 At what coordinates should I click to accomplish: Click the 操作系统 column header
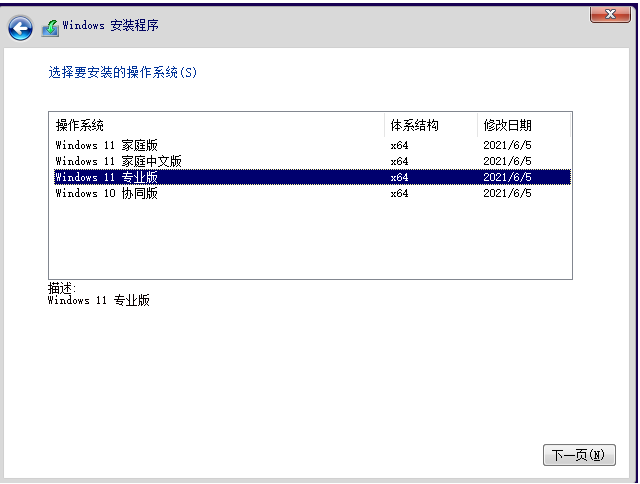(217, 125)
